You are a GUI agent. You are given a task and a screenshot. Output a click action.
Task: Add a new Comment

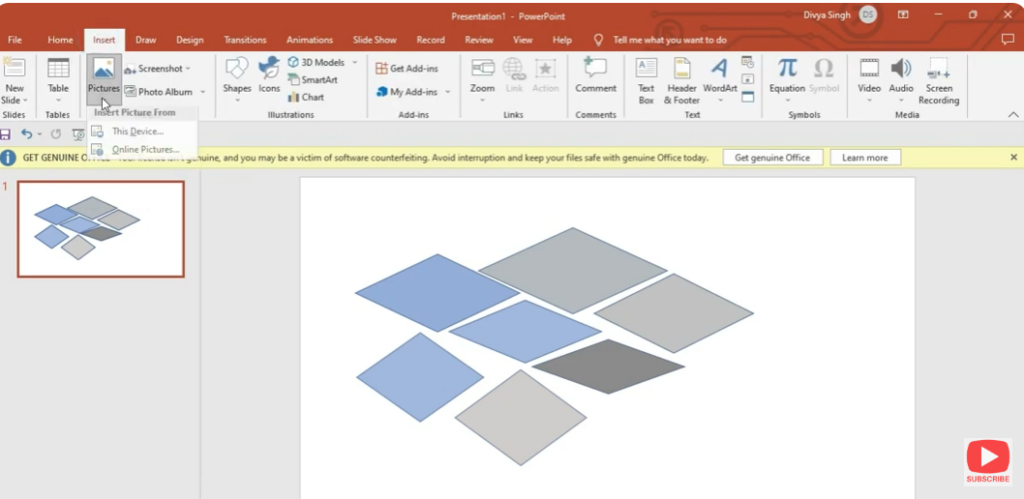(595, 77)
